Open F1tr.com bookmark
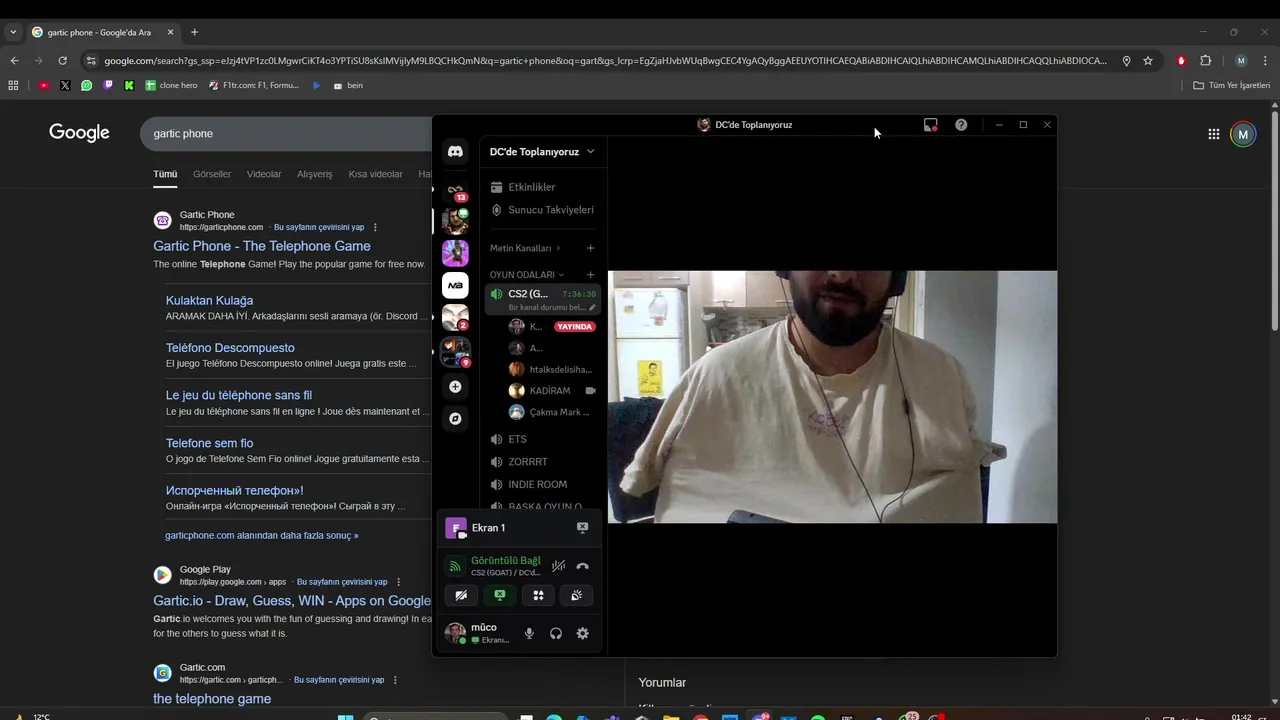Screen dimensions: 1280x720 [x=254, y=85]
